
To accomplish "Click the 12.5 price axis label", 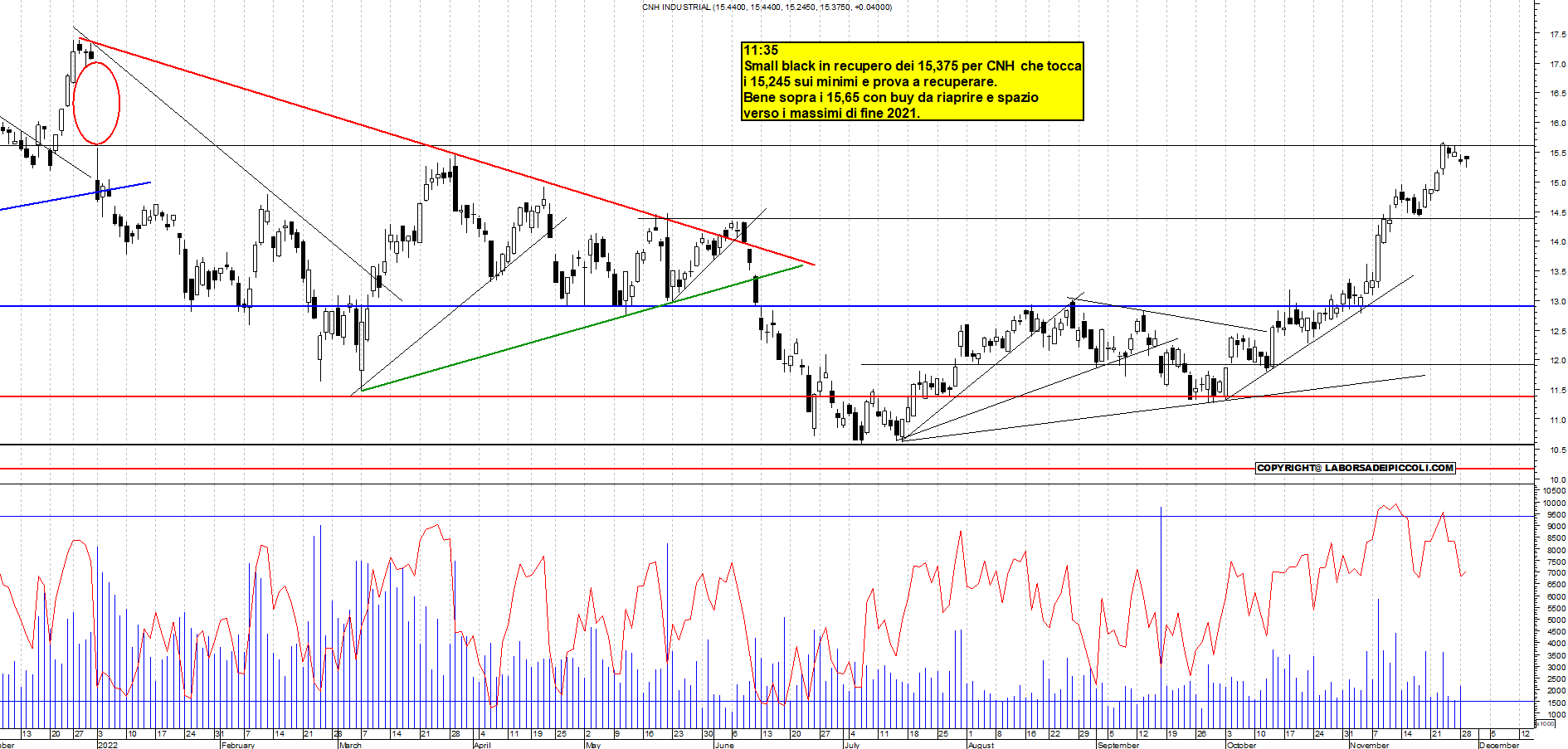I will (x=1557, y=331).
